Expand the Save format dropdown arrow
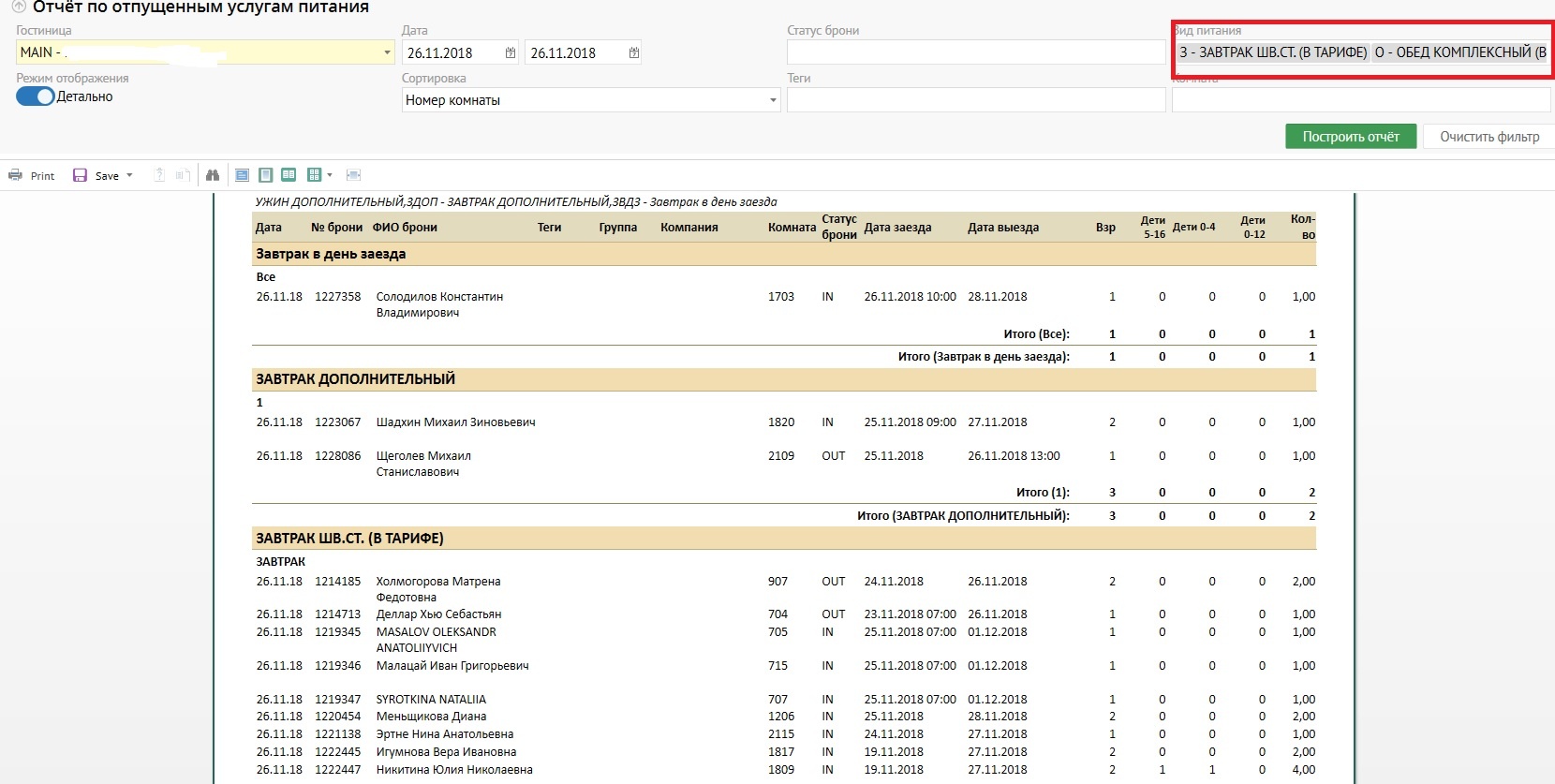The image size is (1555, 784). [x=129, y=175]
